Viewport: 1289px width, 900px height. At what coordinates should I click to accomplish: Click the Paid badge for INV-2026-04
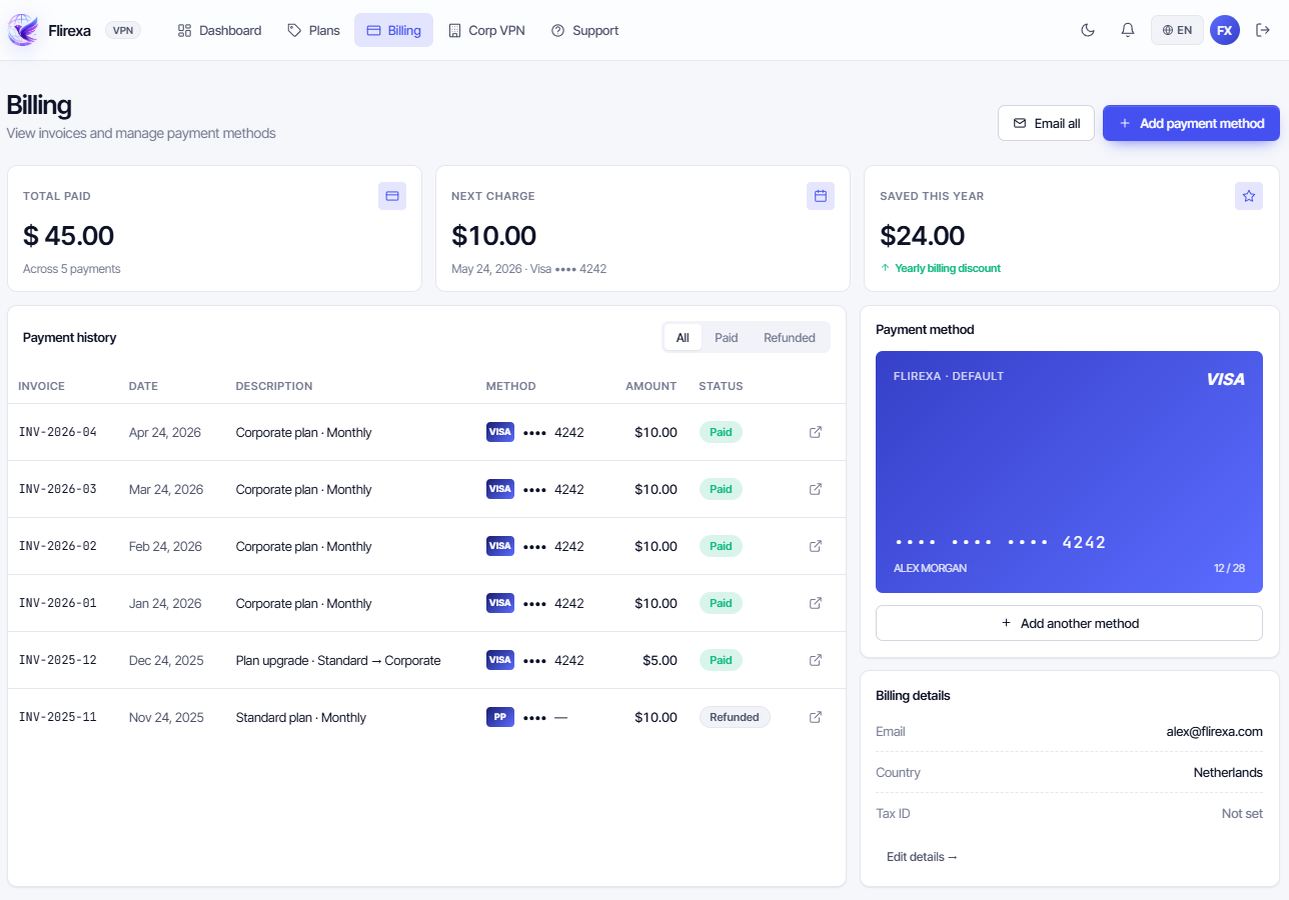(721, 432)
